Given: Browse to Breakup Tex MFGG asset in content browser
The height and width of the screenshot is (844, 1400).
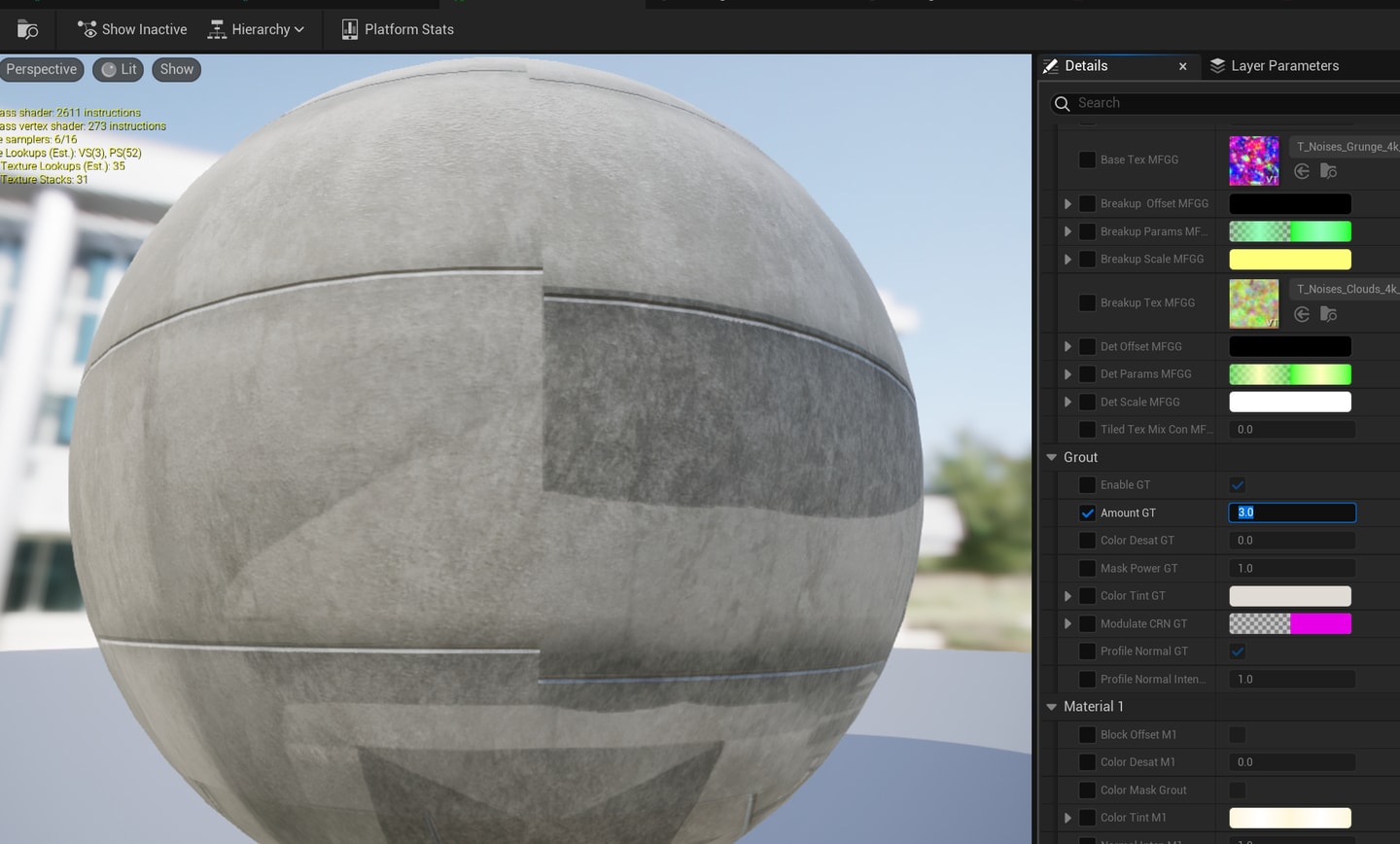Looking at the screenshot, I should tap(1329, 314).
